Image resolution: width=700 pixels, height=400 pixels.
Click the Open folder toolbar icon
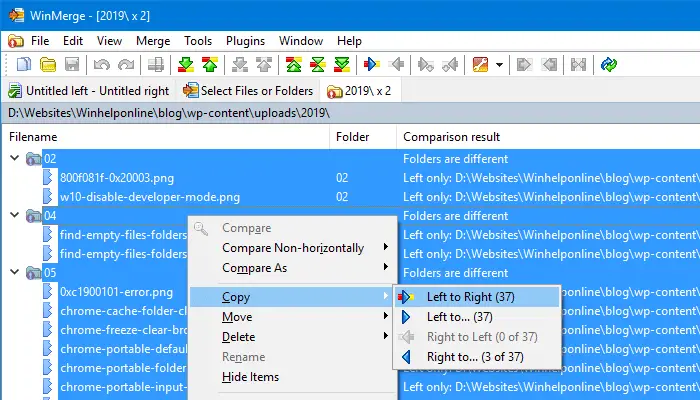pos(48,65)
